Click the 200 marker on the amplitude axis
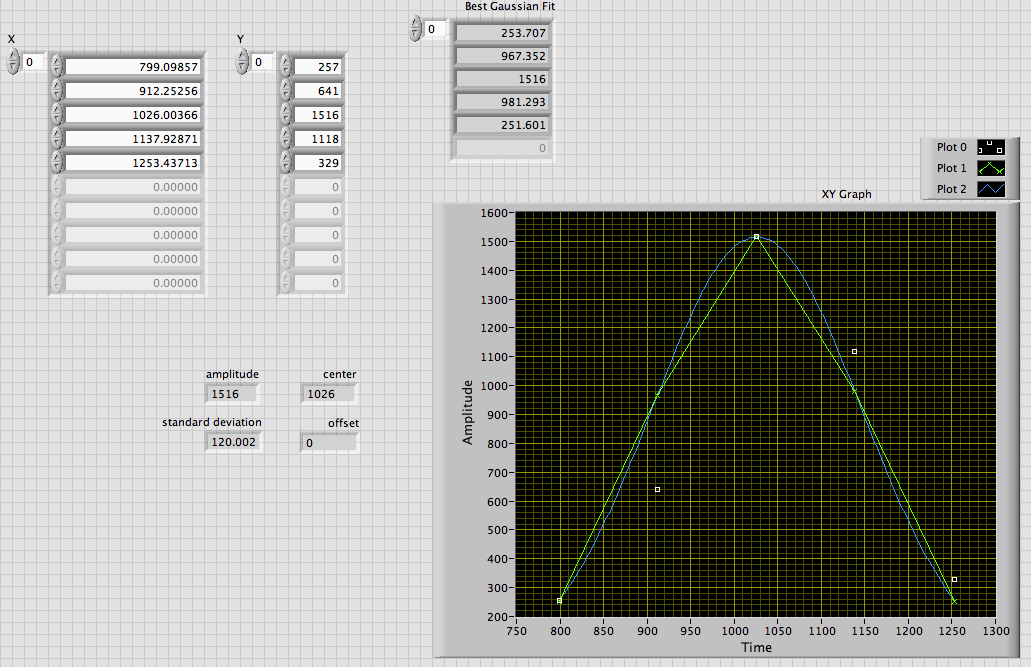This screenshot has height=667, width=1031. 496,617
